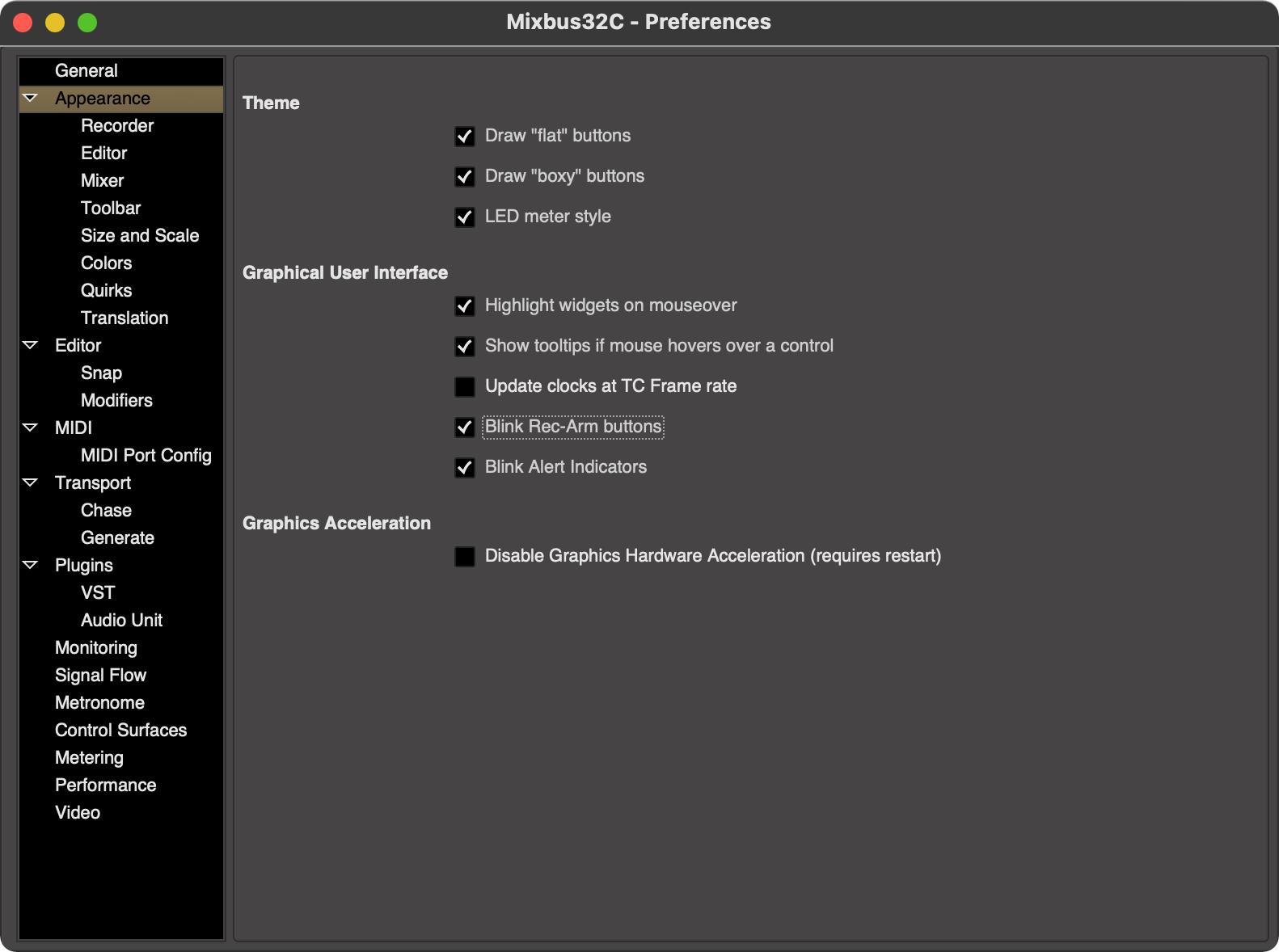Toggle the Draw "flat" buttons checkbox
Screen dimensions: 1279x952
click(x=465, y=136)
